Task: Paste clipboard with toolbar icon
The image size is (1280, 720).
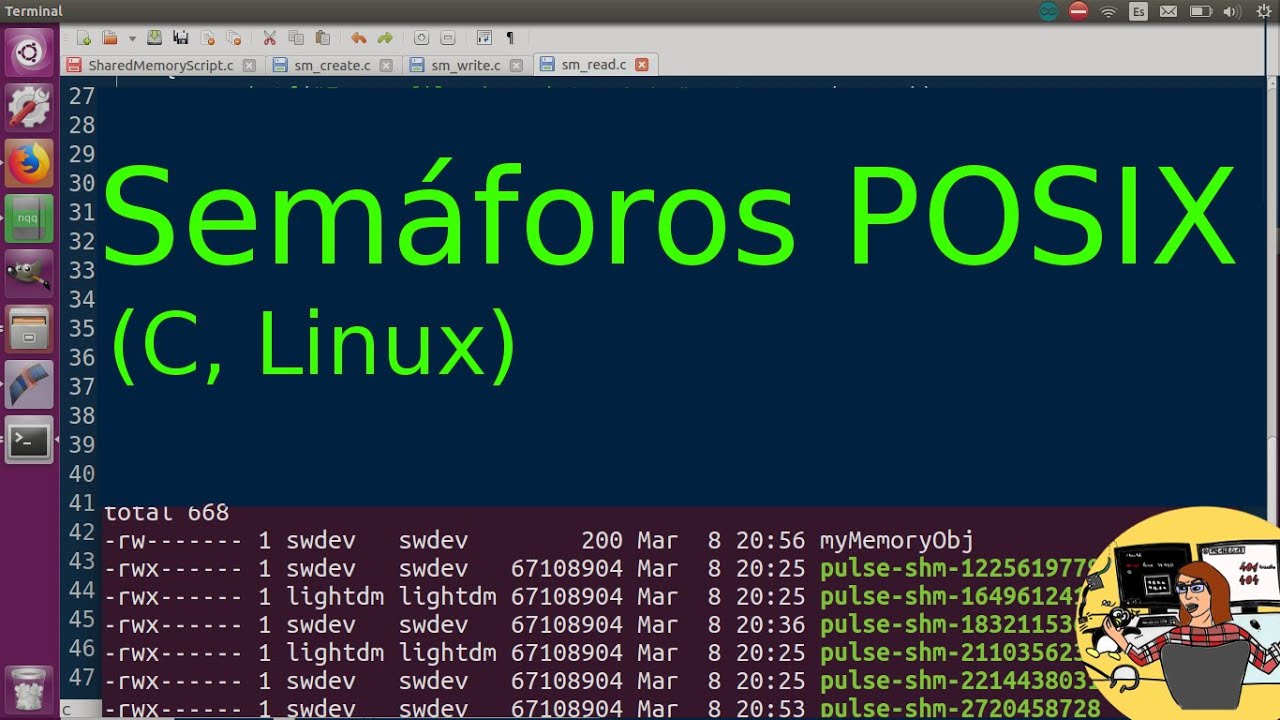Action: pyautogui.click(x=322, y=38)
